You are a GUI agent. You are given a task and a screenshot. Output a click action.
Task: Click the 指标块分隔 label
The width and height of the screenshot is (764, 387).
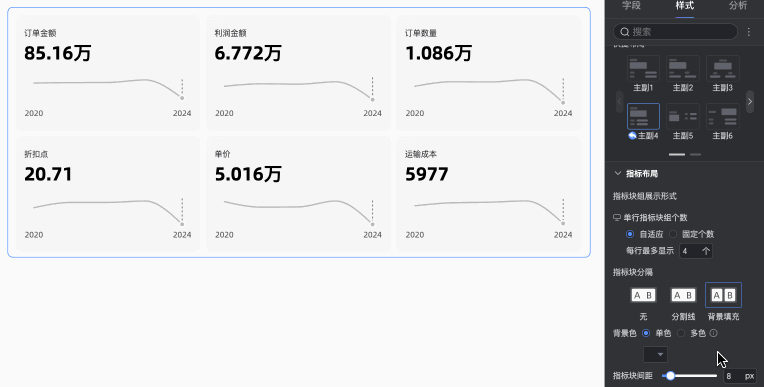tap(632, 272)
